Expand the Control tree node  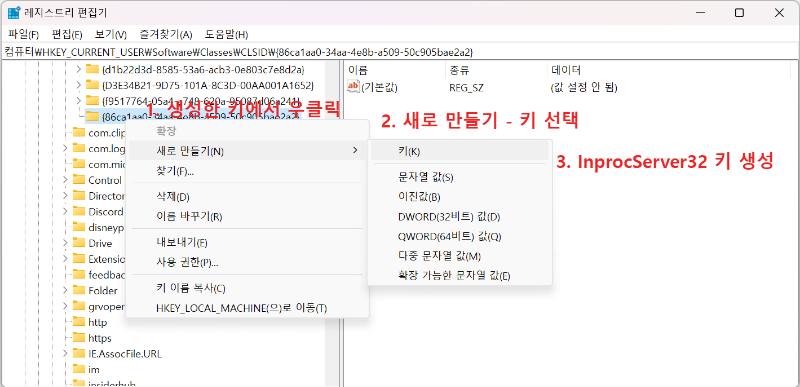click(65, 180)
